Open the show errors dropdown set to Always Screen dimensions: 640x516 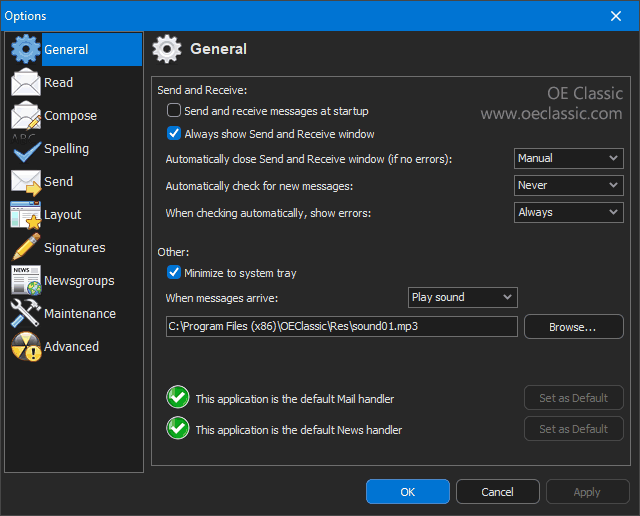point(569,212)
